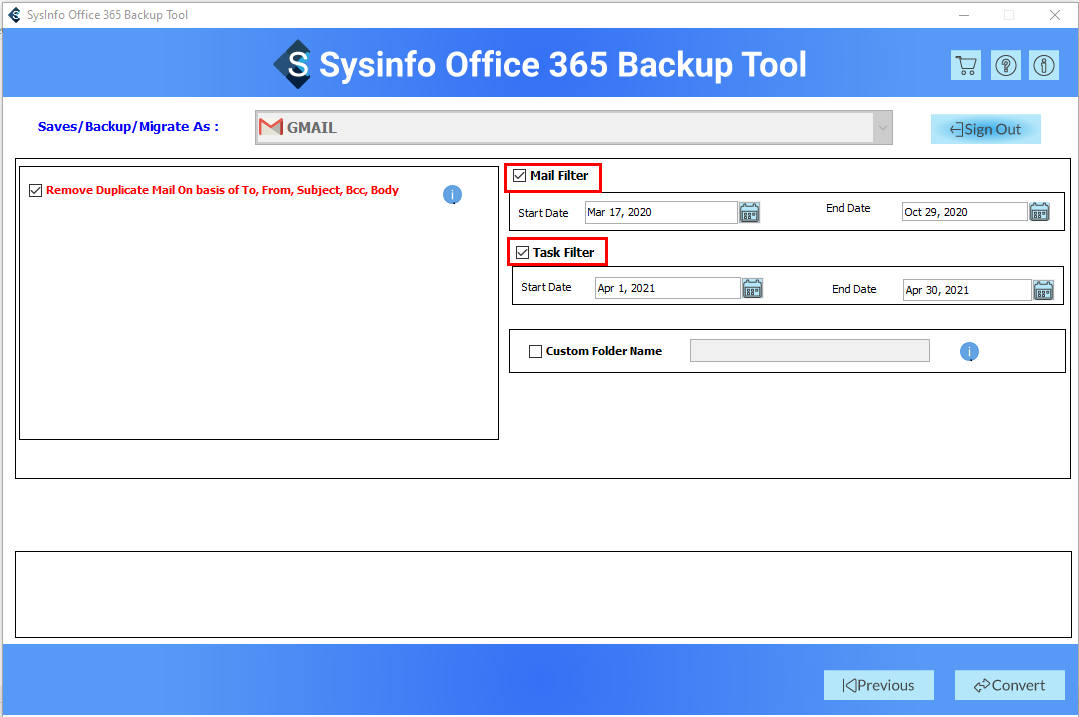Go back with the Previous button
1079x717 pixels.
[x=878, y=685]
